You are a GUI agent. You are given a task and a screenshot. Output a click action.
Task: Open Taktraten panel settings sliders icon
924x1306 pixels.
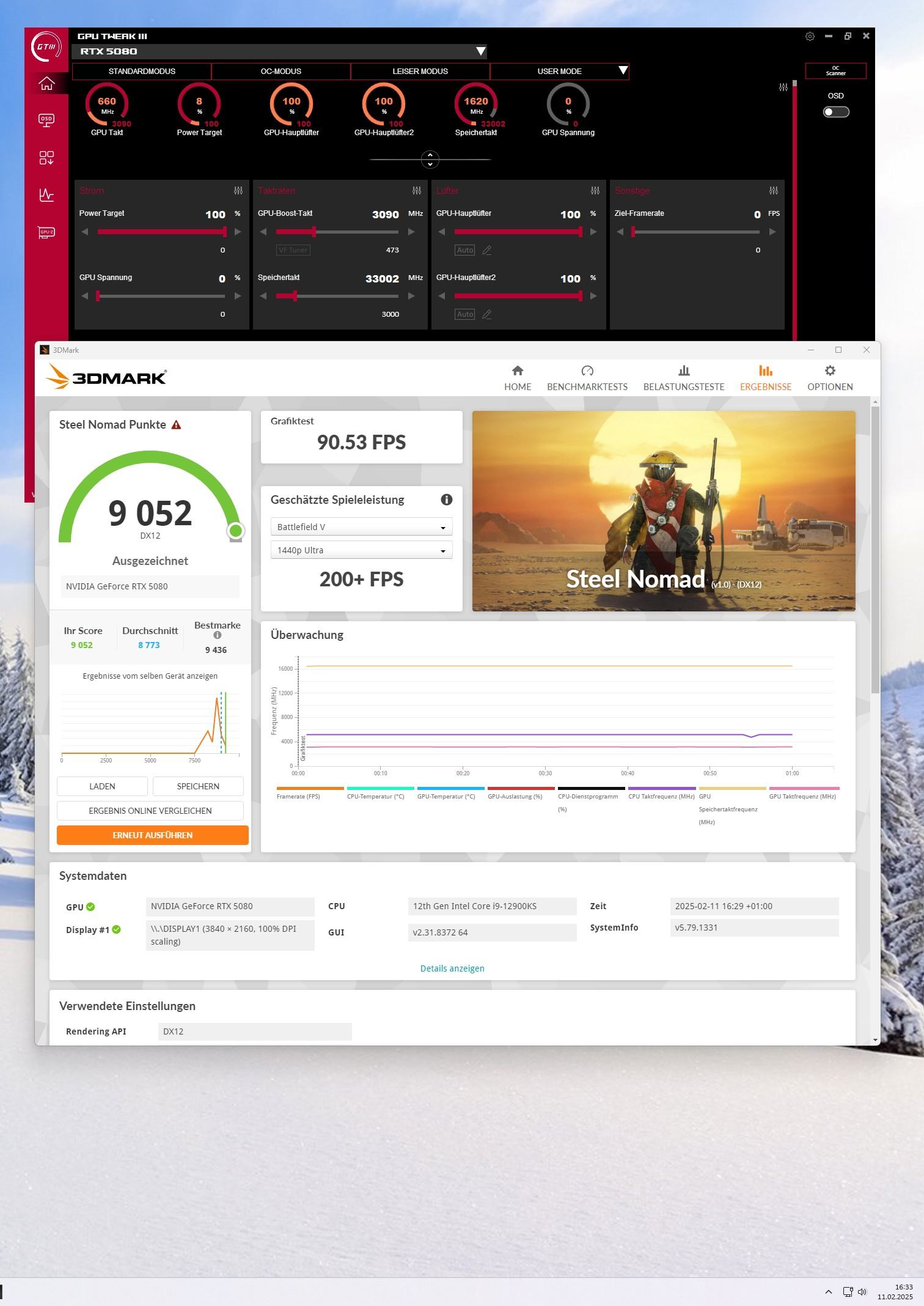(x=417, y=191)
